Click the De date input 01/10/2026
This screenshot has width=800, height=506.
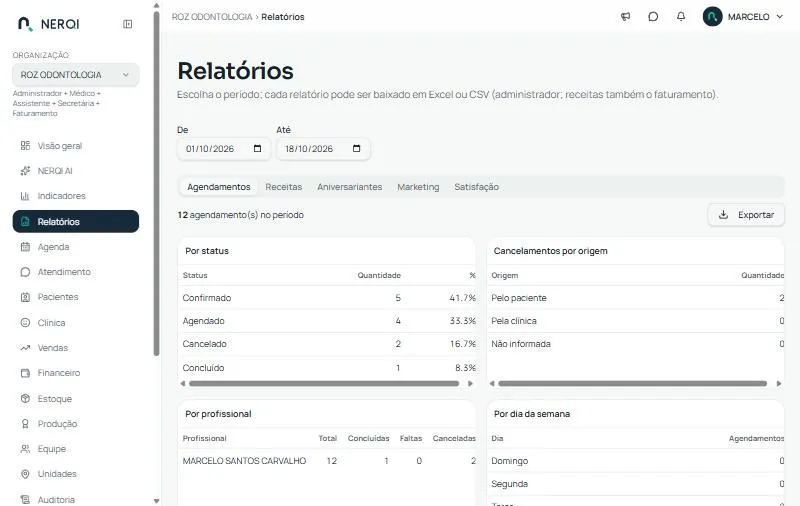tap(223, 148)
